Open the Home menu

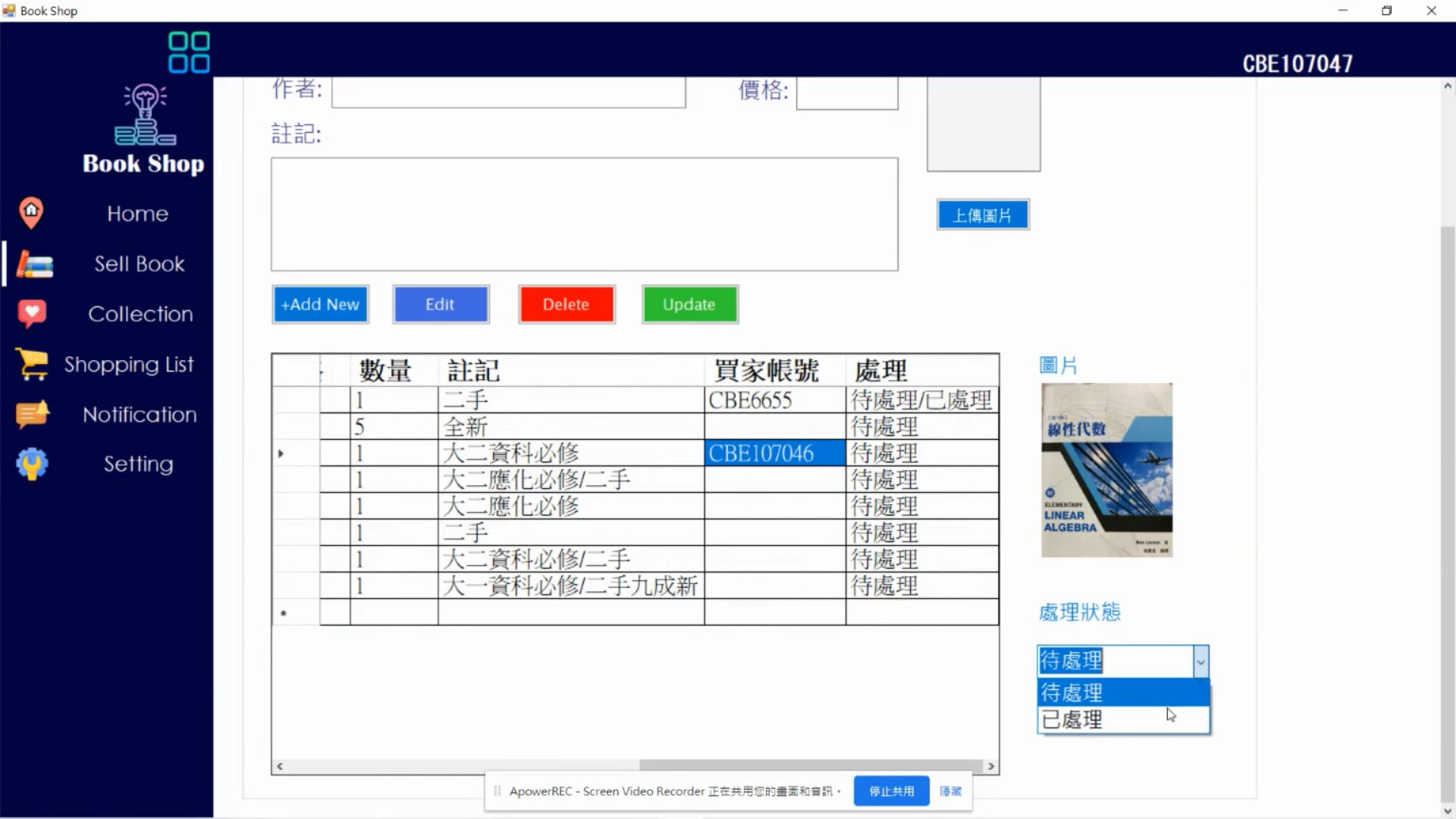tap(137, 214)
